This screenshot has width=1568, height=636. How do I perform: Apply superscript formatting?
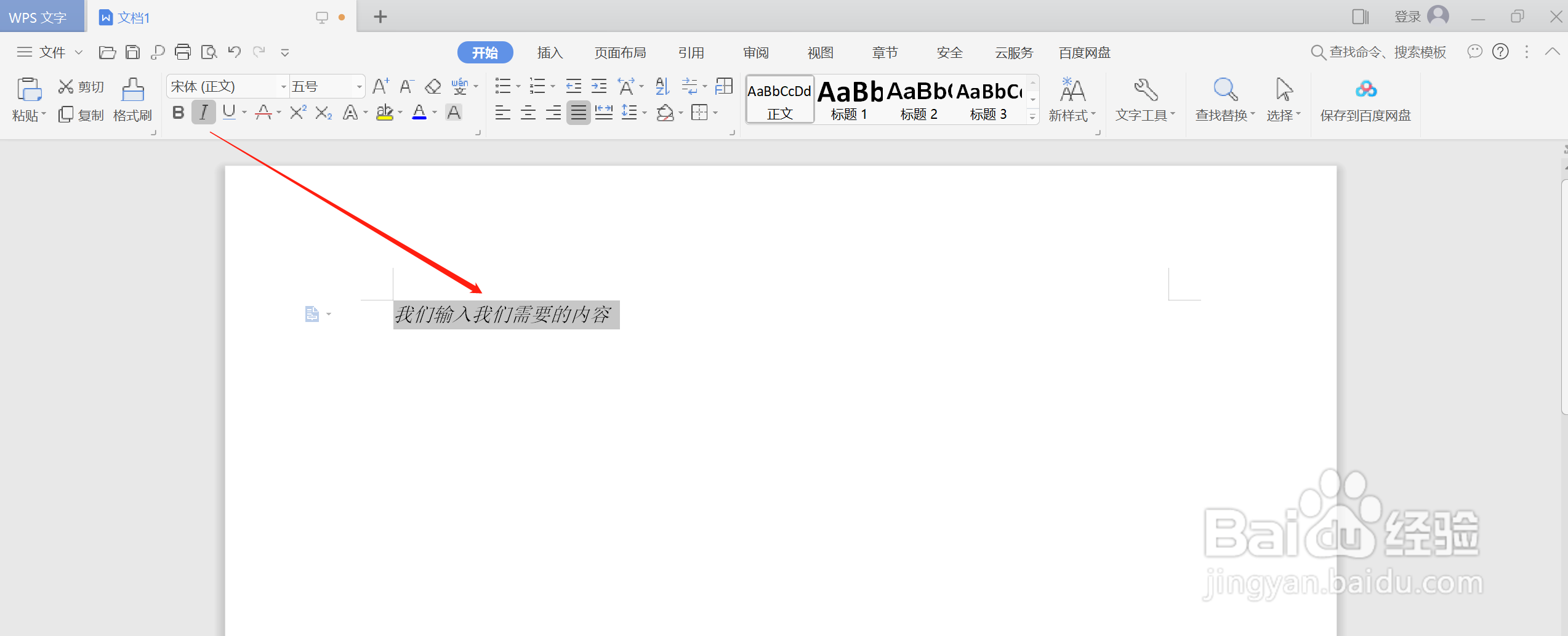pos(298,113)
